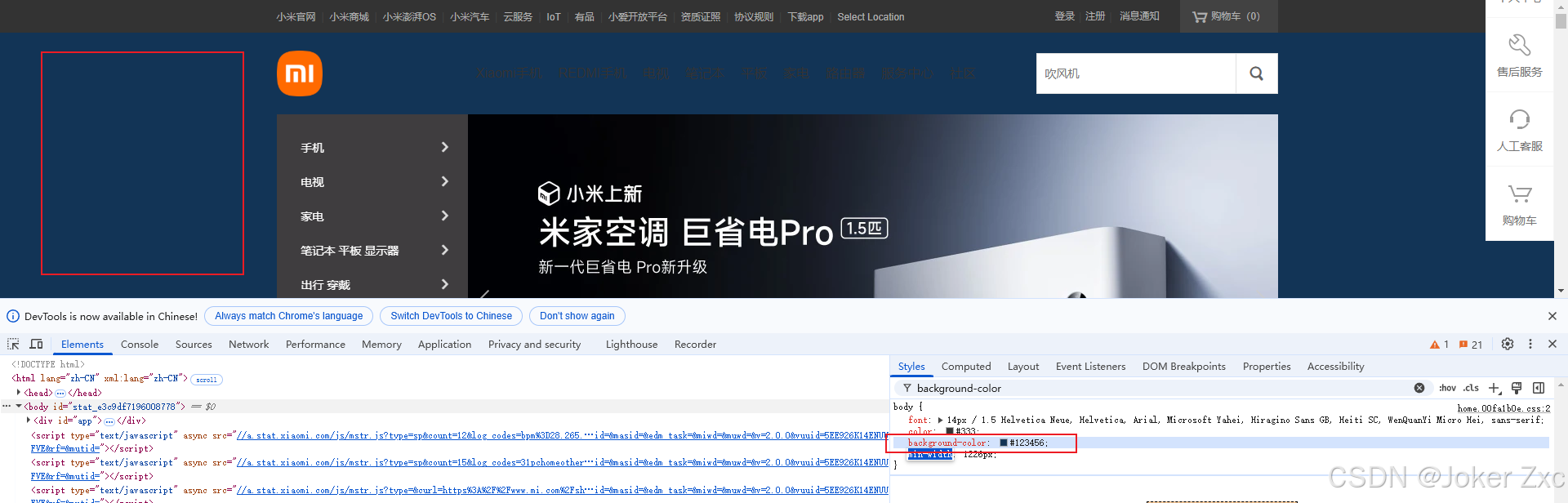
Task: Activate the inspect element picker icon
Action: (13, 344)
